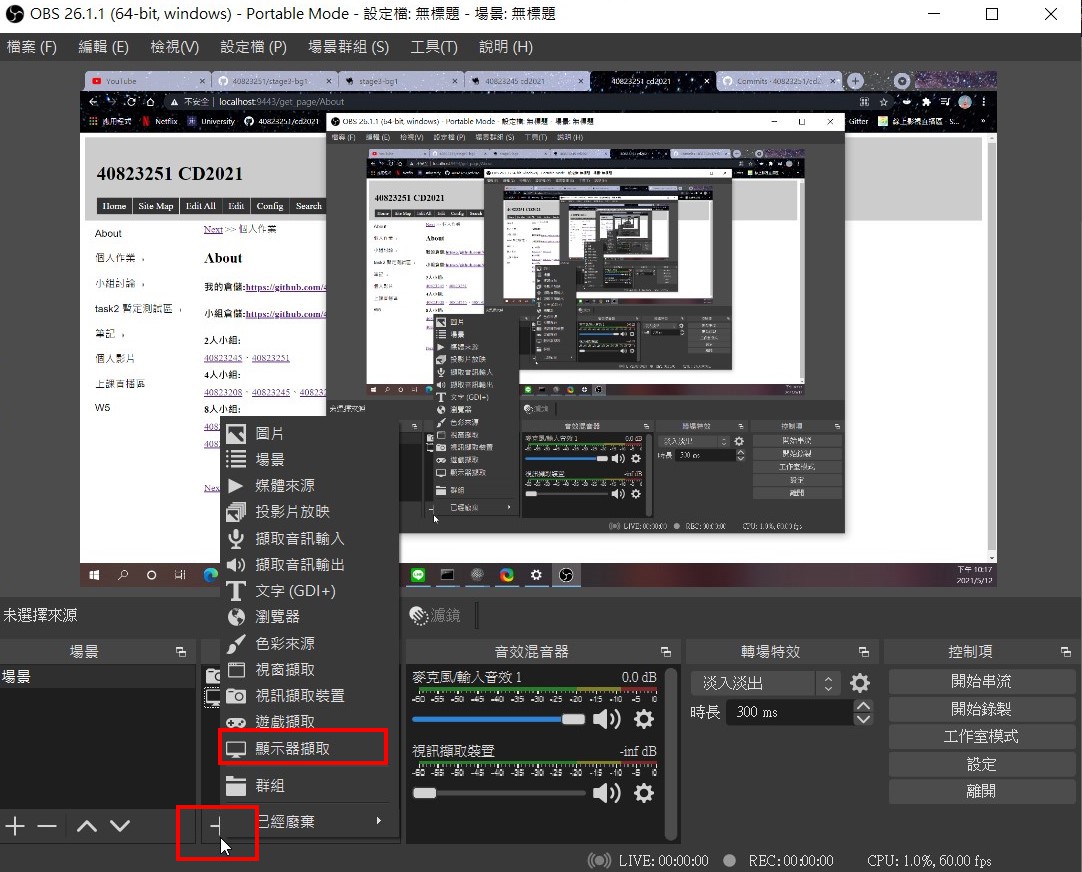Choose 視窗擷取 in the add source menu

(285, 670)
